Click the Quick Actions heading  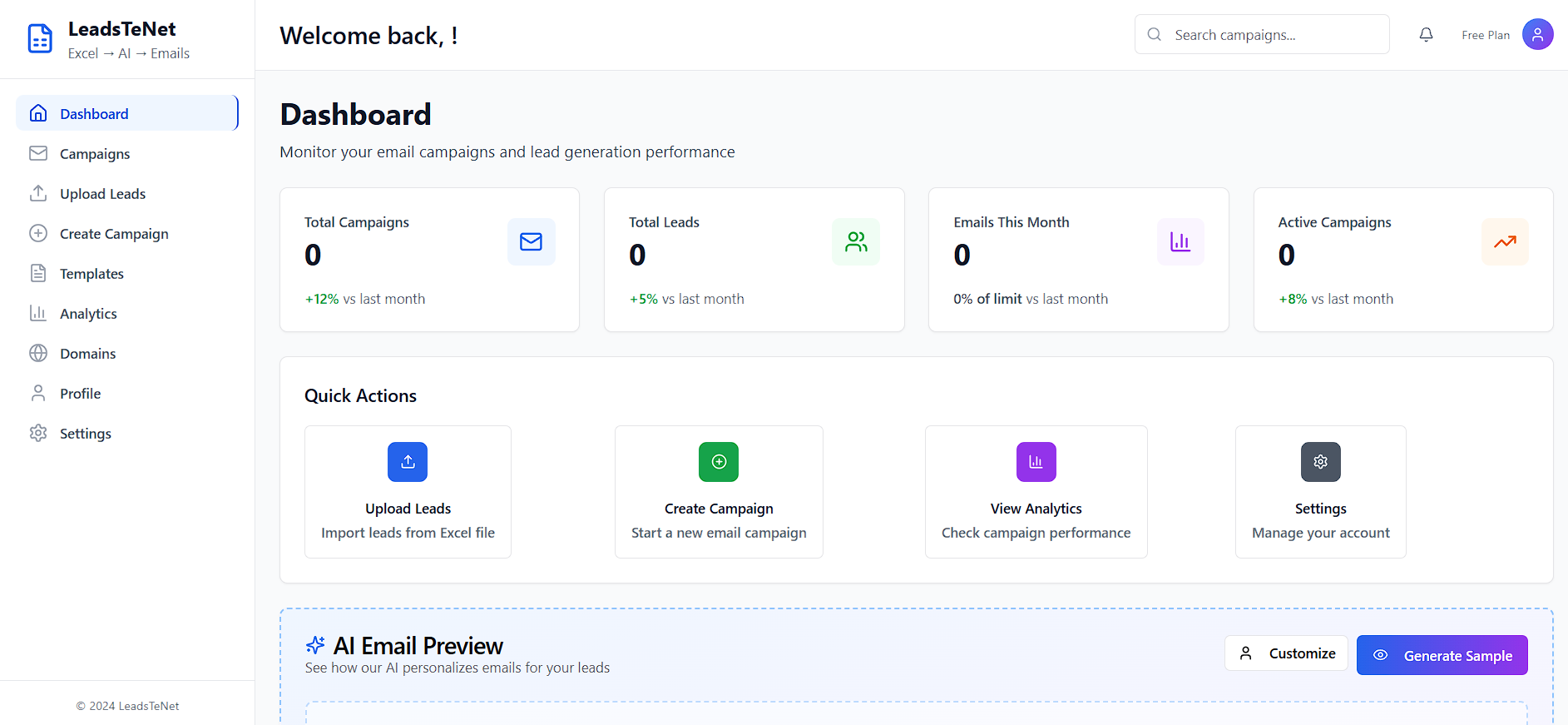click(x=360, y=395)
